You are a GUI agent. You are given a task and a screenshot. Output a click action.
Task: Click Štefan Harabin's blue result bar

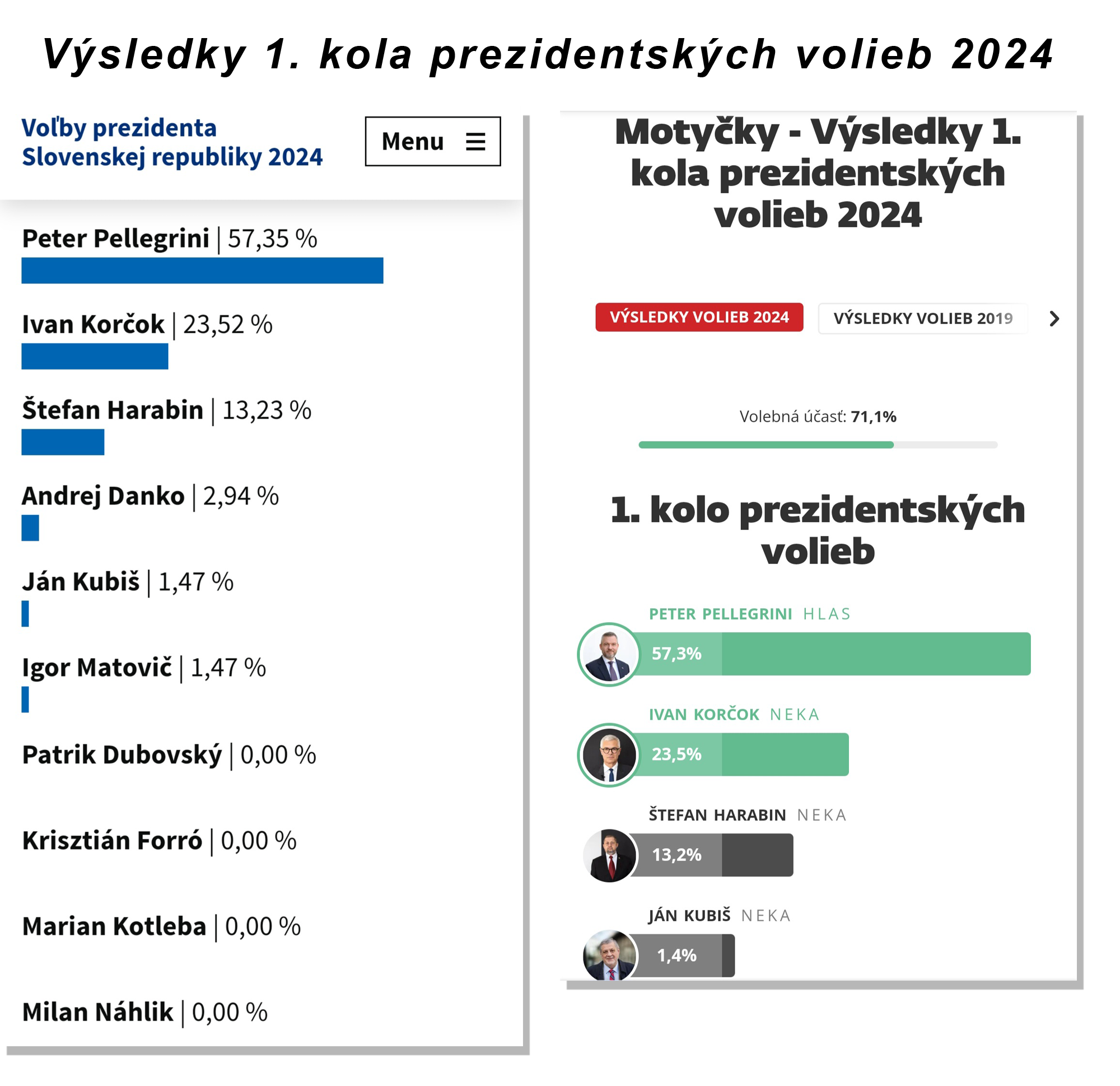pyautogui.click(x=63, y=442)
